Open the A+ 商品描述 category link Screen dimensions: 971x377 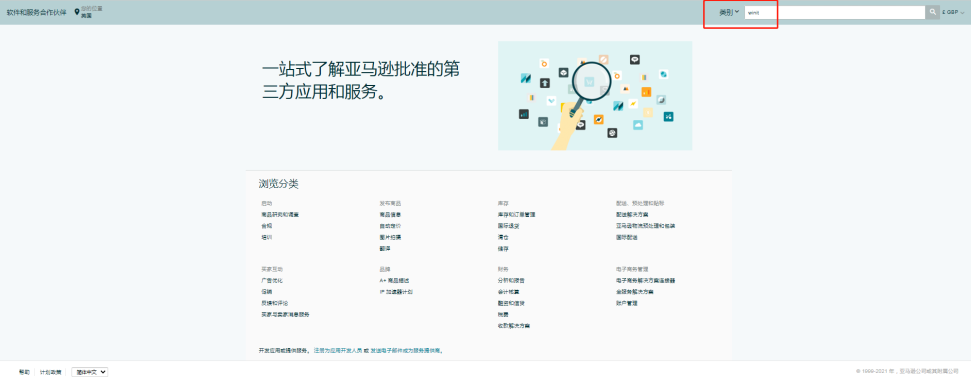[394, 280]
